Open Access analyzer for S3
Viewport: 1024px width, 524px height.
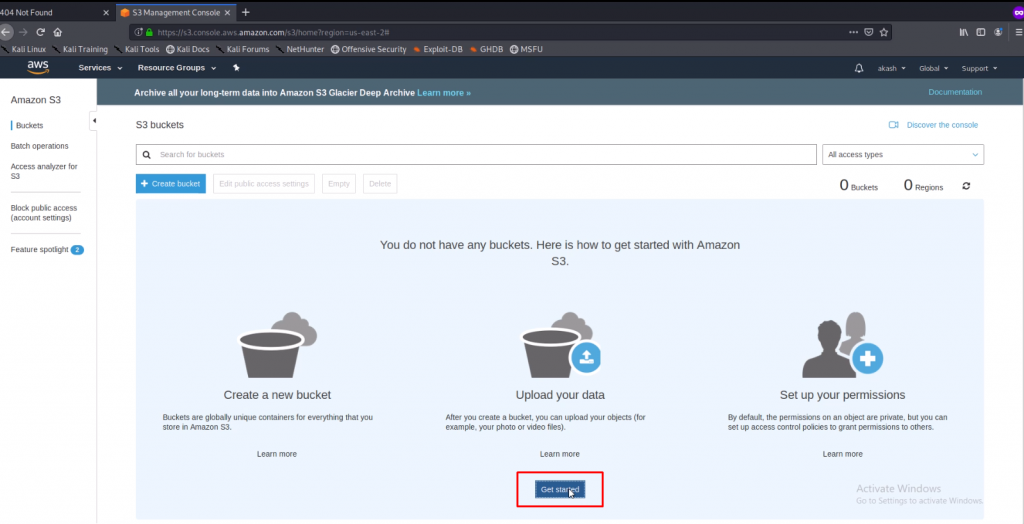click(x=44, y=171)
